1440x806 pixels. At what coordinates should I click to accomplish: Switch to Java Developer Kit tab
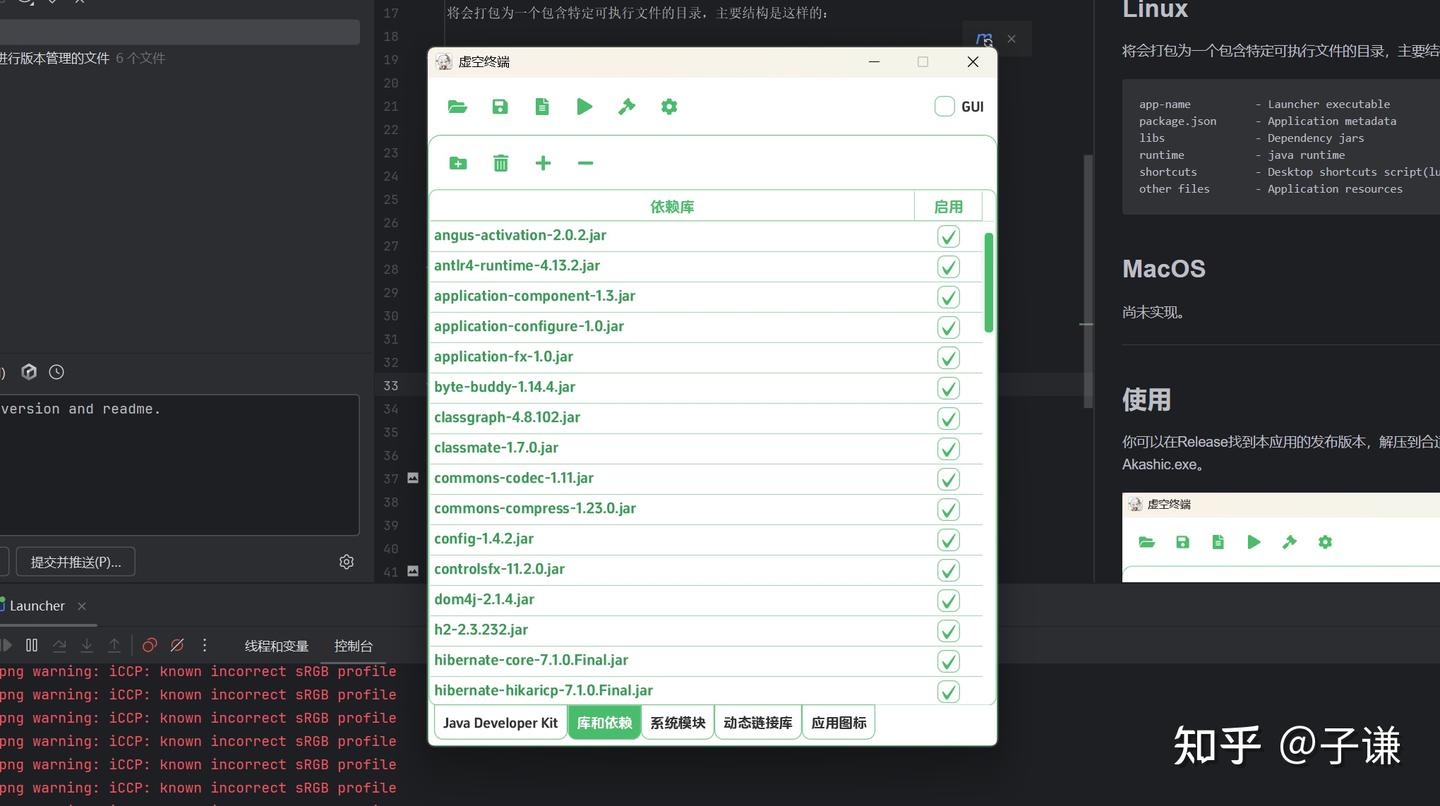(500, 722)
